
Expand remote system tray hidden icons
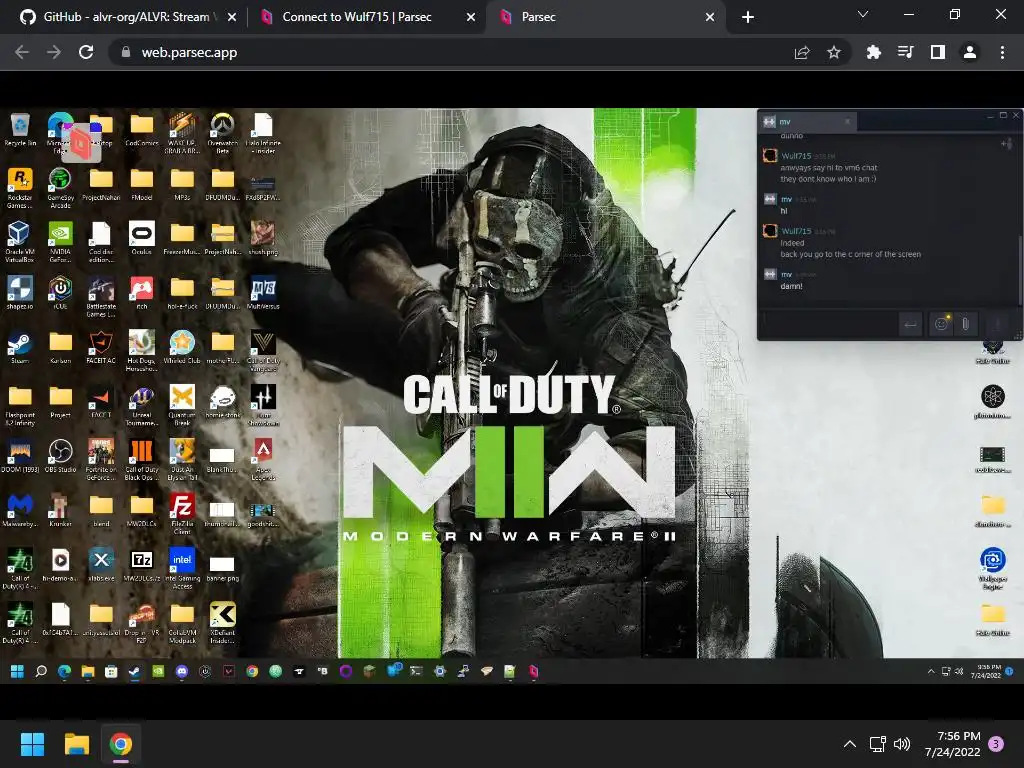tap(931, 671)
